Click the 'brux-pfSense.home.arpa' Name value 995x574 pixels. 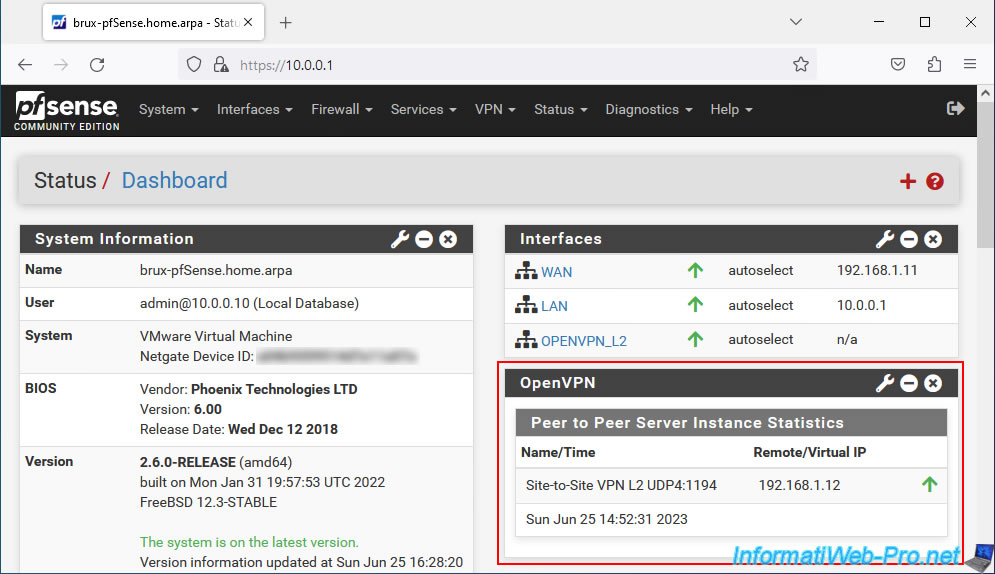216,270
